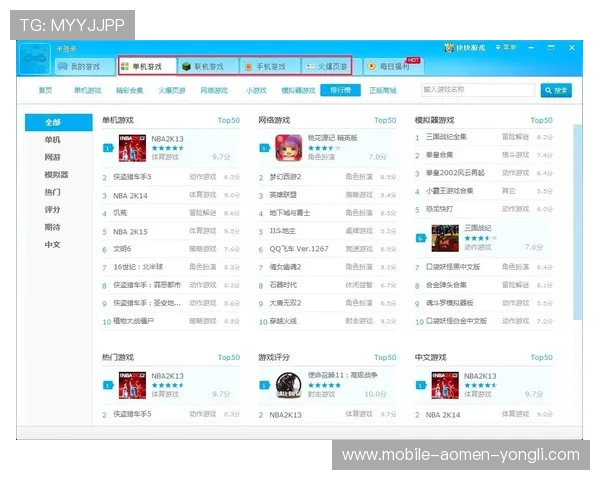The width and height of the screenshot is (600, 480).
Task: Select 热门 in the left sidebar
Action: (52, 192)
